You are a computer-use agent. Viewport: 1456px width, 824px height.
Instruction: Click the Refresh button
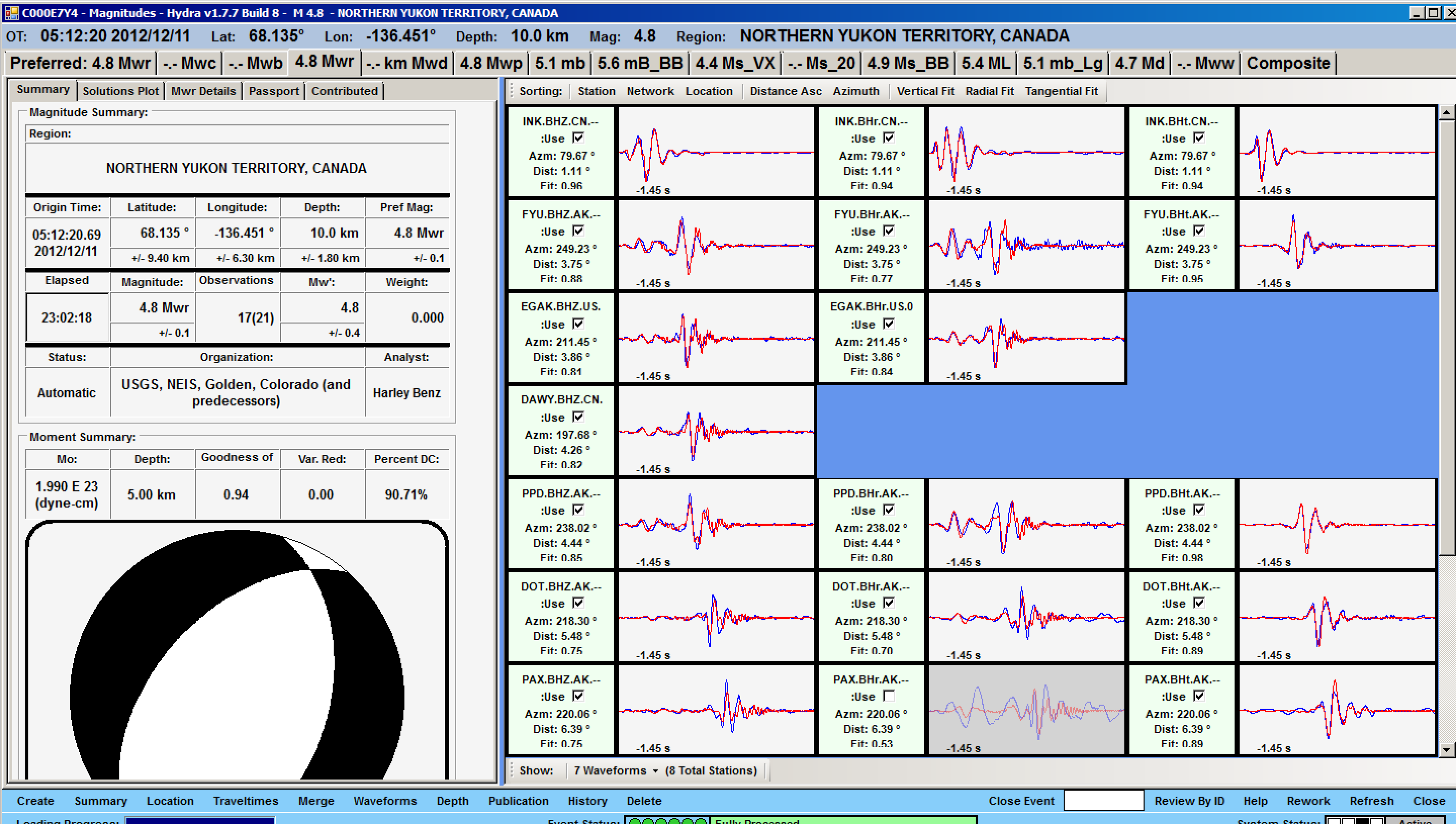[1371, 800]
